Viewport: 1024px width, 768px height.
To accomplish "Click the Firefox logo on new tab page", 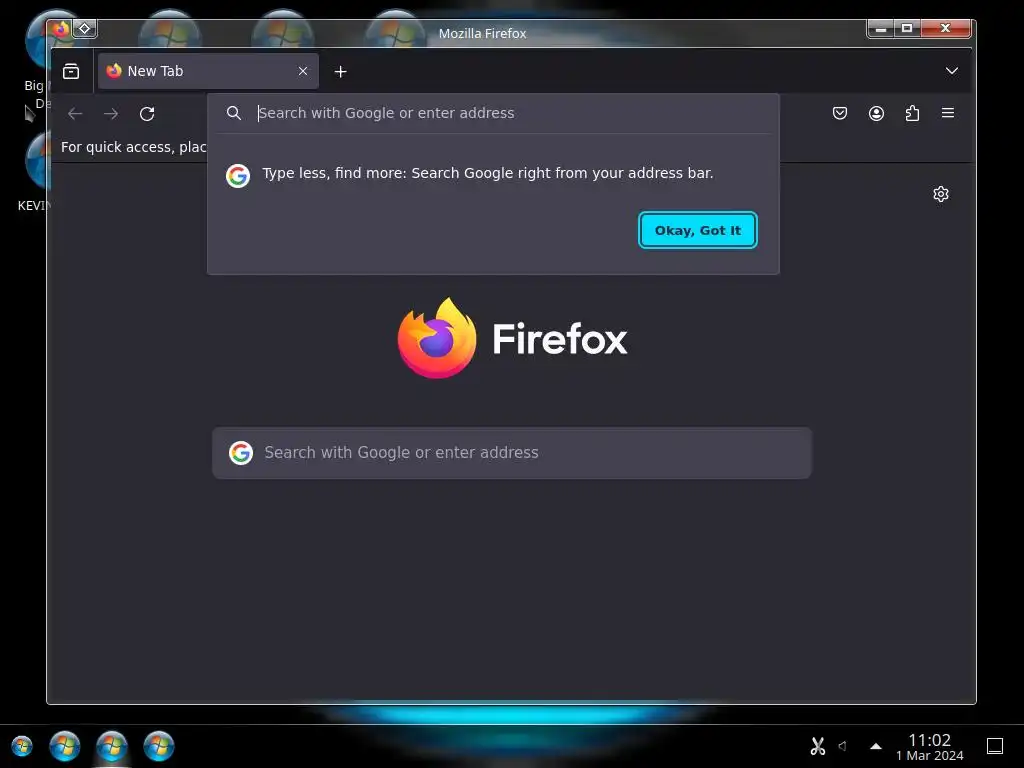I will [513, 338].
